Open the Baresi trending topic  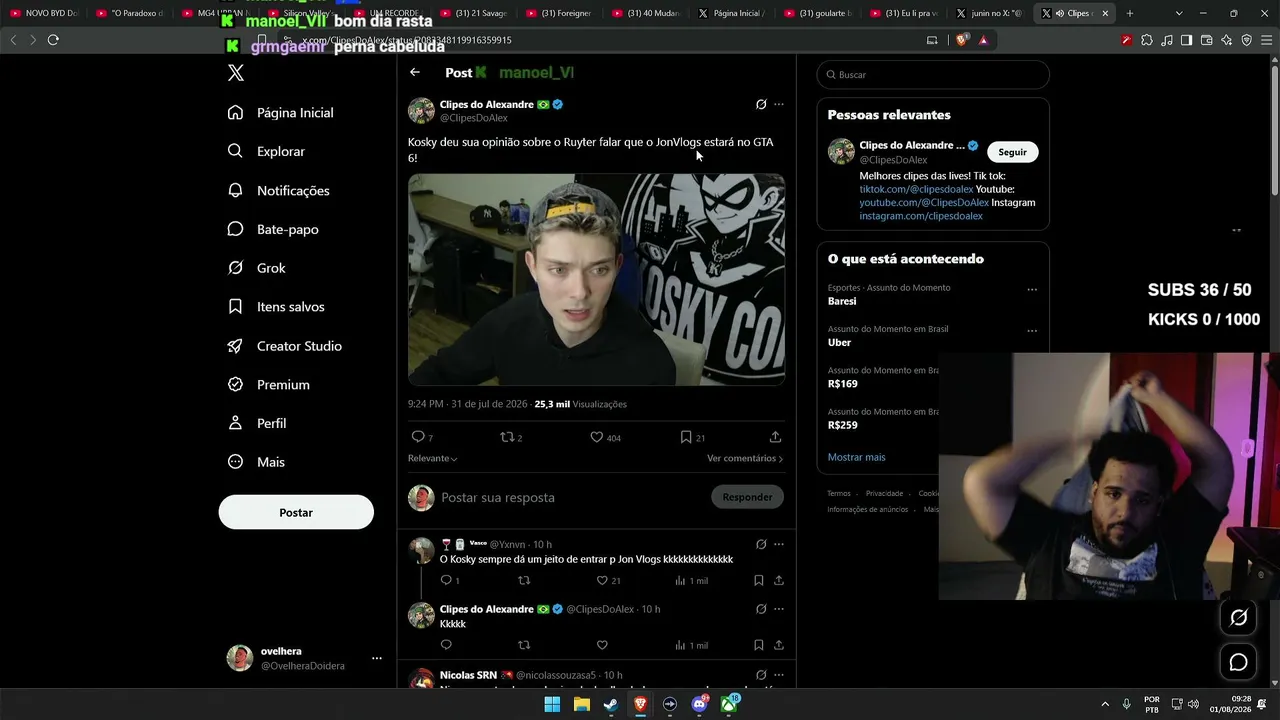[x=842, y=301]
